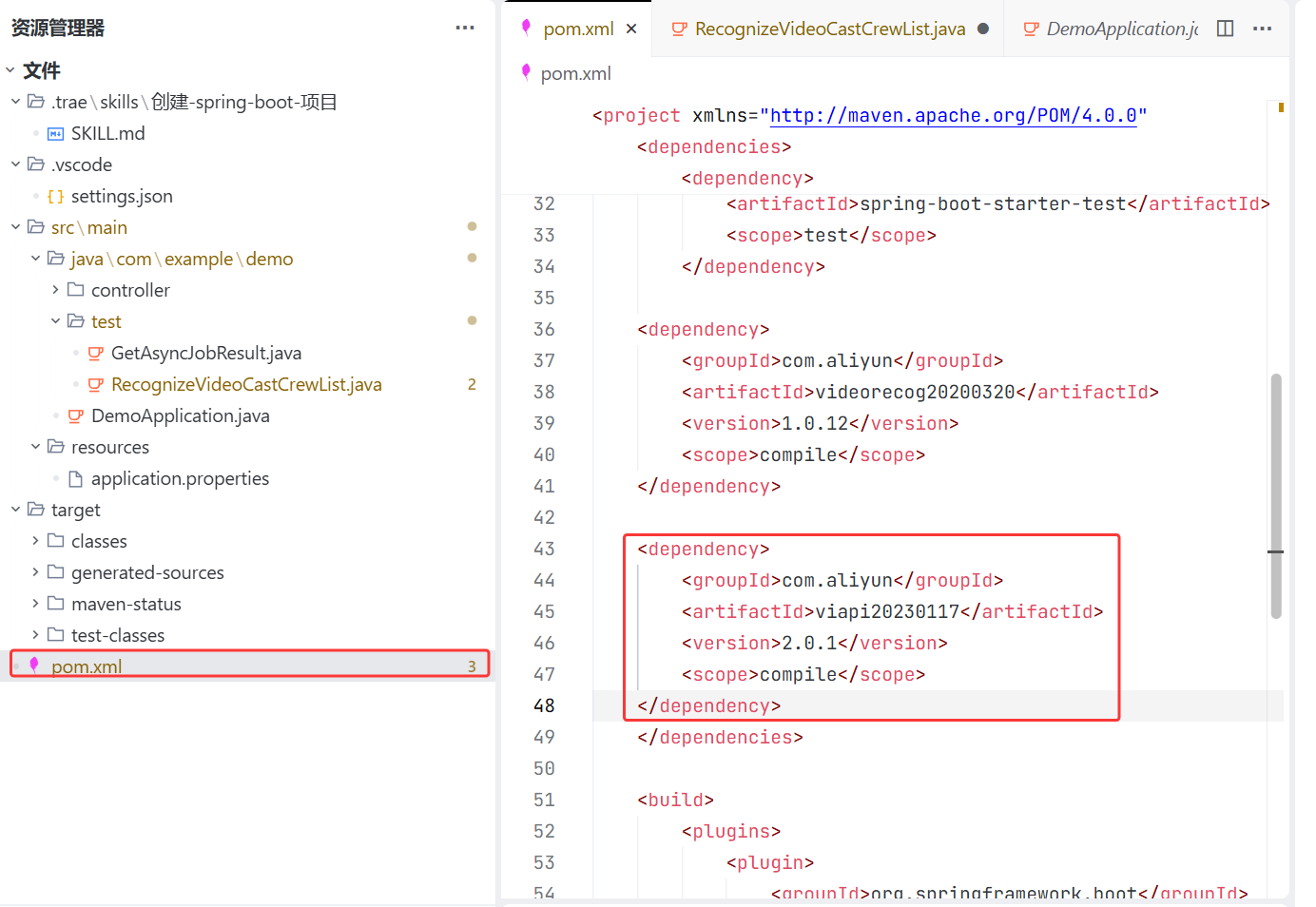This screenshot has height=907, width=1316.
Task: Click unsaved dot on RecognizeVideoCastCrewList.java tab
Action: pyautogui.click(x=983, y=29)
